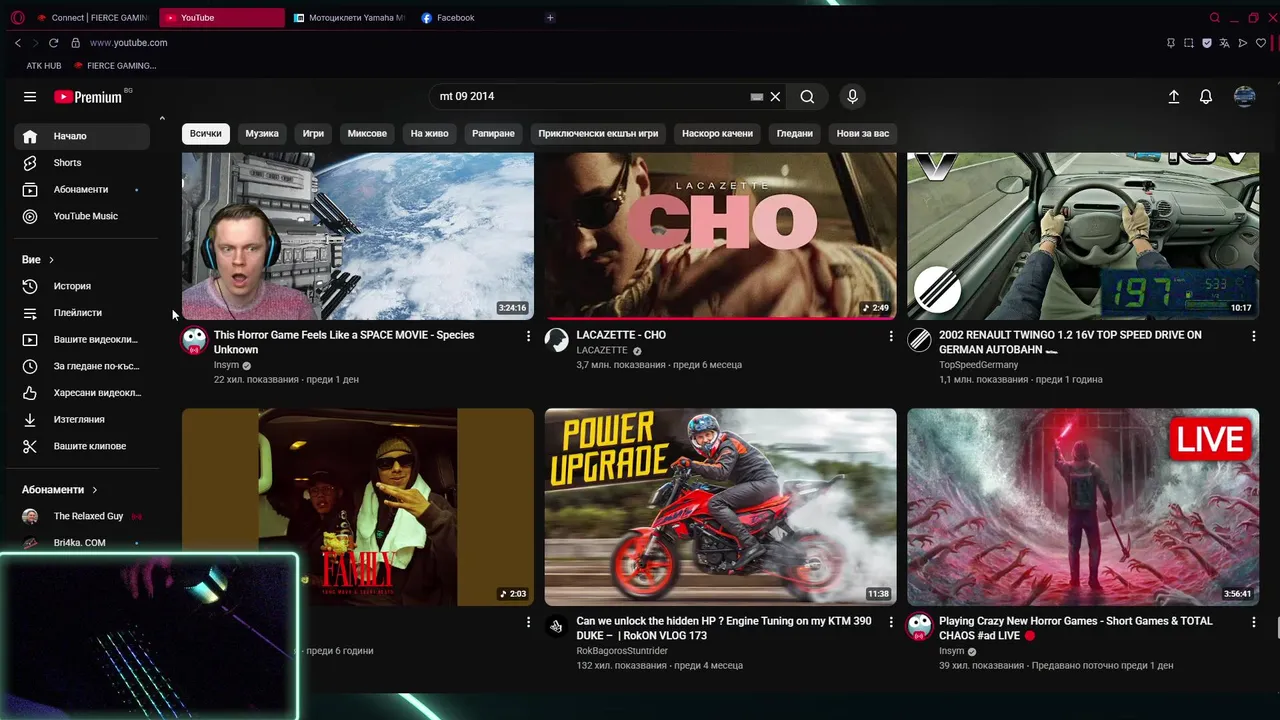Select the Рапиране filter chip

point(493,133)
